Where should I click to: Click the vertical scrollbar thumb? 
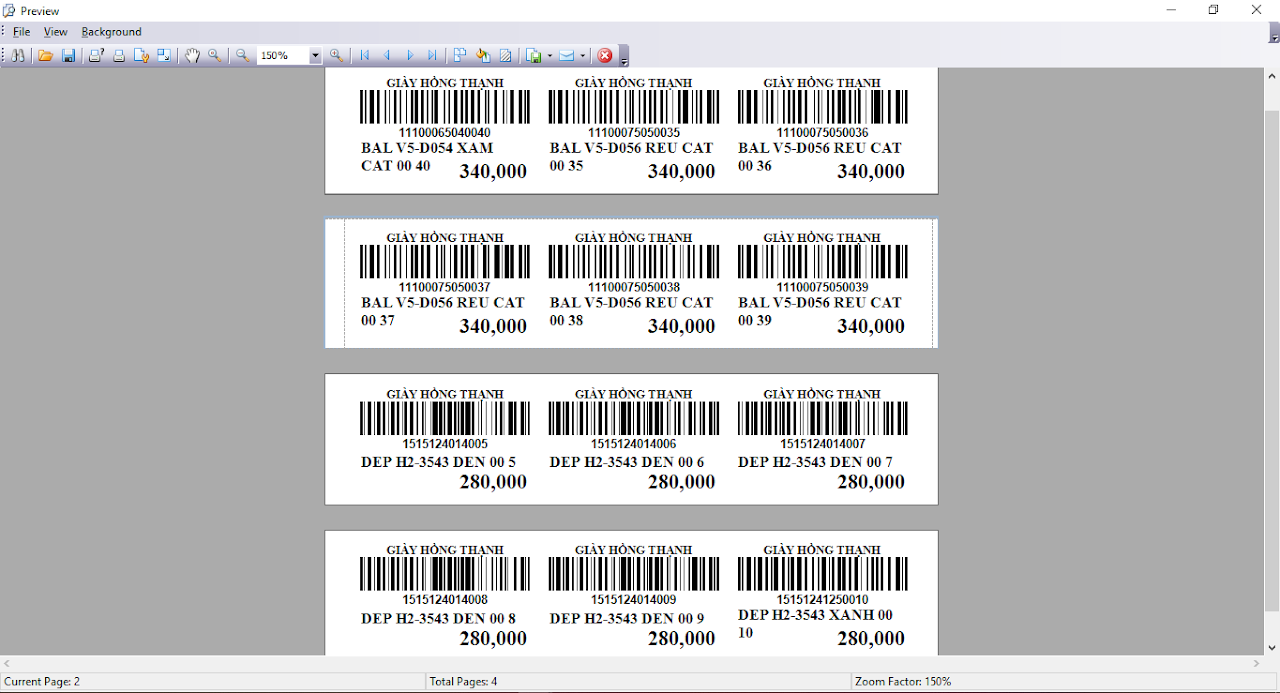[x=1272, y=360]
